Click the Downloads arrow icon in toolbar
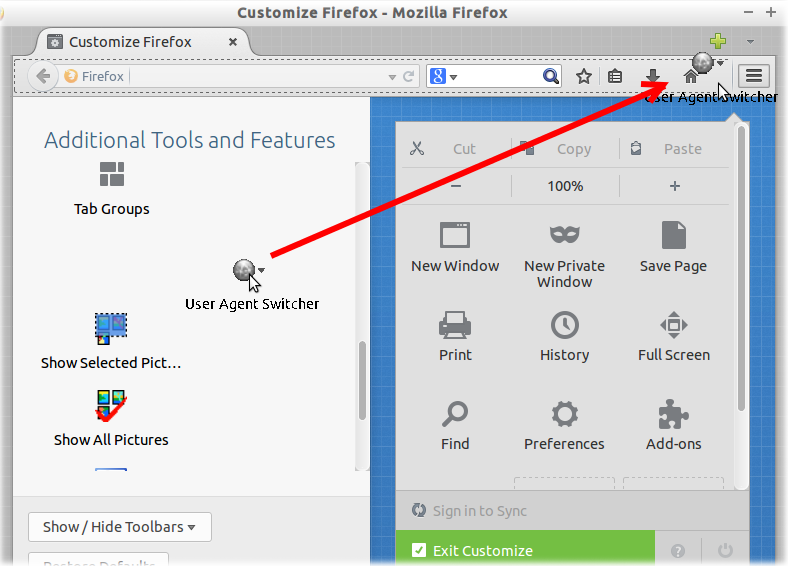 [x=652, y=76]
